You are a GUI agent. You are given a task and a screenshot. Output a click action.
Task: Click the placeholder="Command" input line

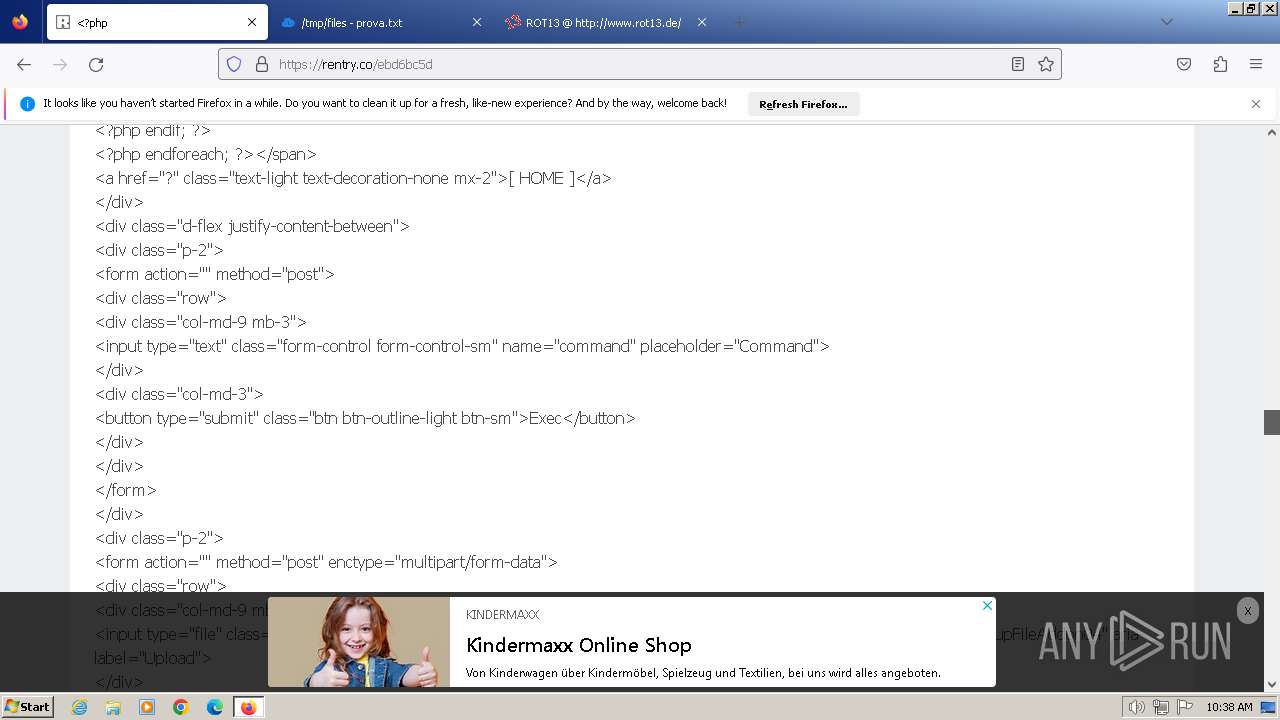tap(462, 346)
